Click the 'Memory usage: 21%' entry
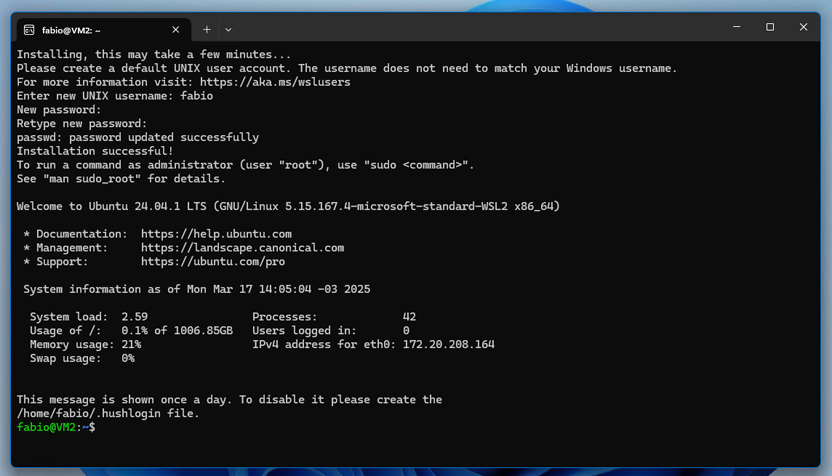Screen dimensions: 832x476 [85, 344]
